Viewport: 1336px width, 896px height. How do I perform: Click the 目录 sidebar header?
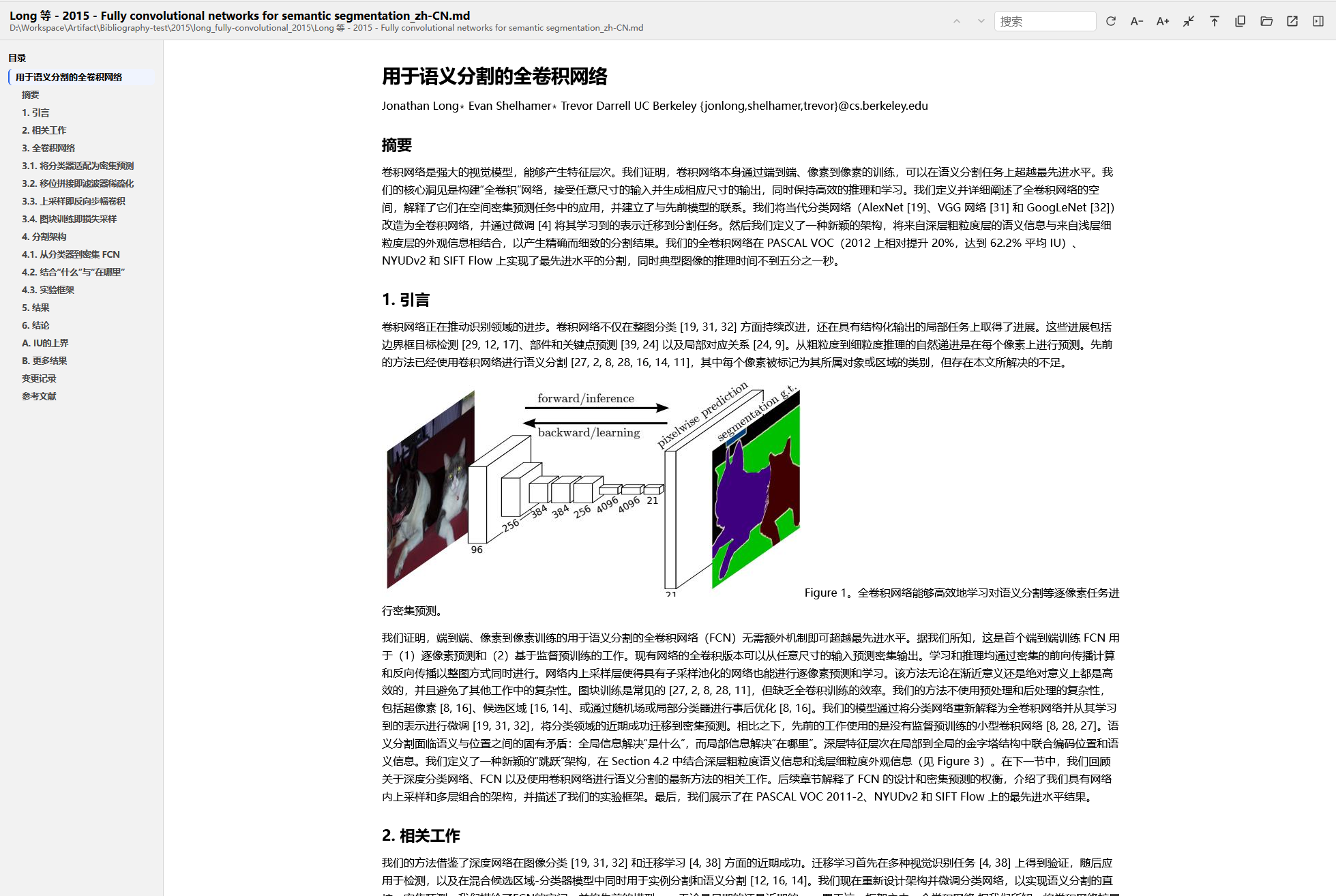(x=17, y=58)
